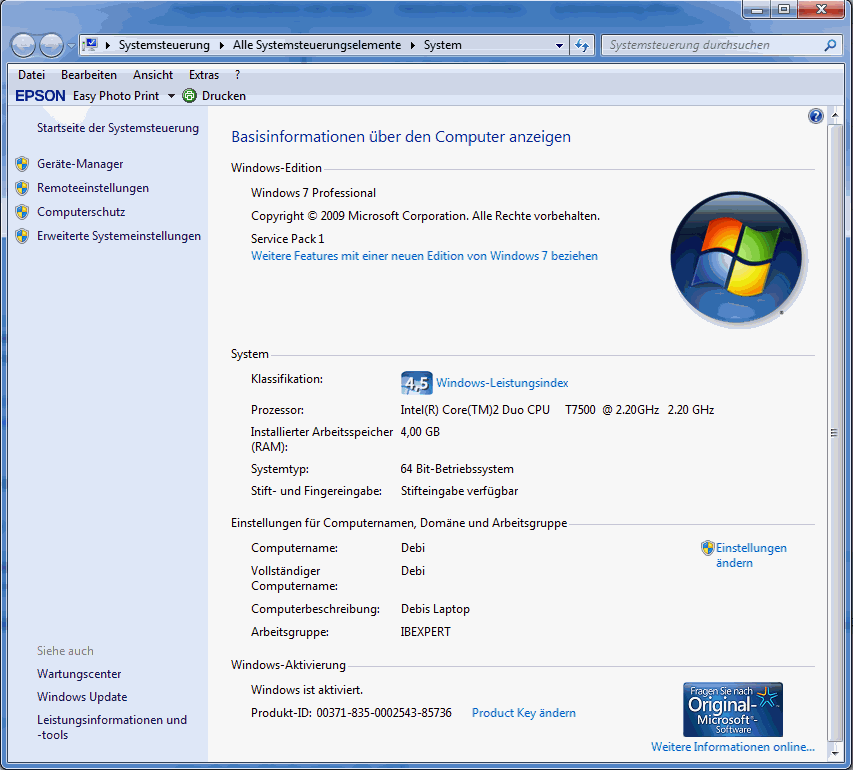Click the 4,00 GB RAM value
The image size is (853, 770).
420,432
